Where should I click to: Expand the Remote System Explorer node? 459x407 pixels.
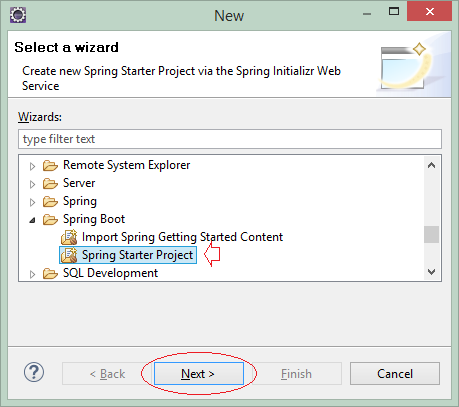[x=32, y=166]
